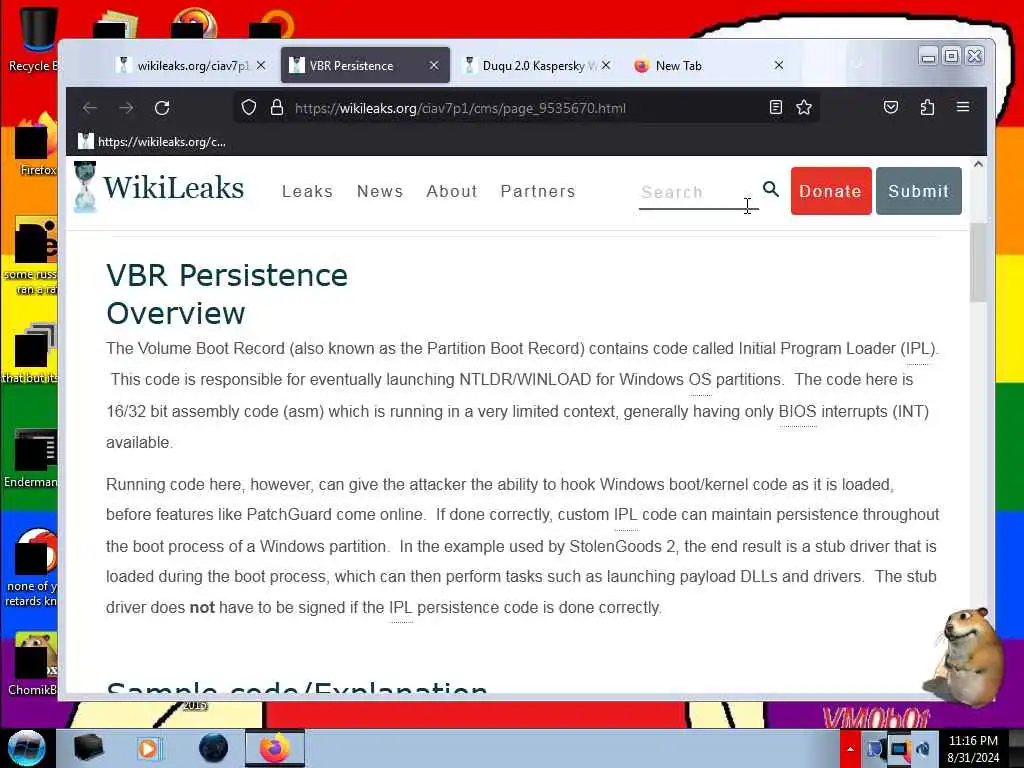Viewport: 1024px width, 768px height.
Task: Open the Firefox hamburger menu
Action: click(x=963, y=106)
